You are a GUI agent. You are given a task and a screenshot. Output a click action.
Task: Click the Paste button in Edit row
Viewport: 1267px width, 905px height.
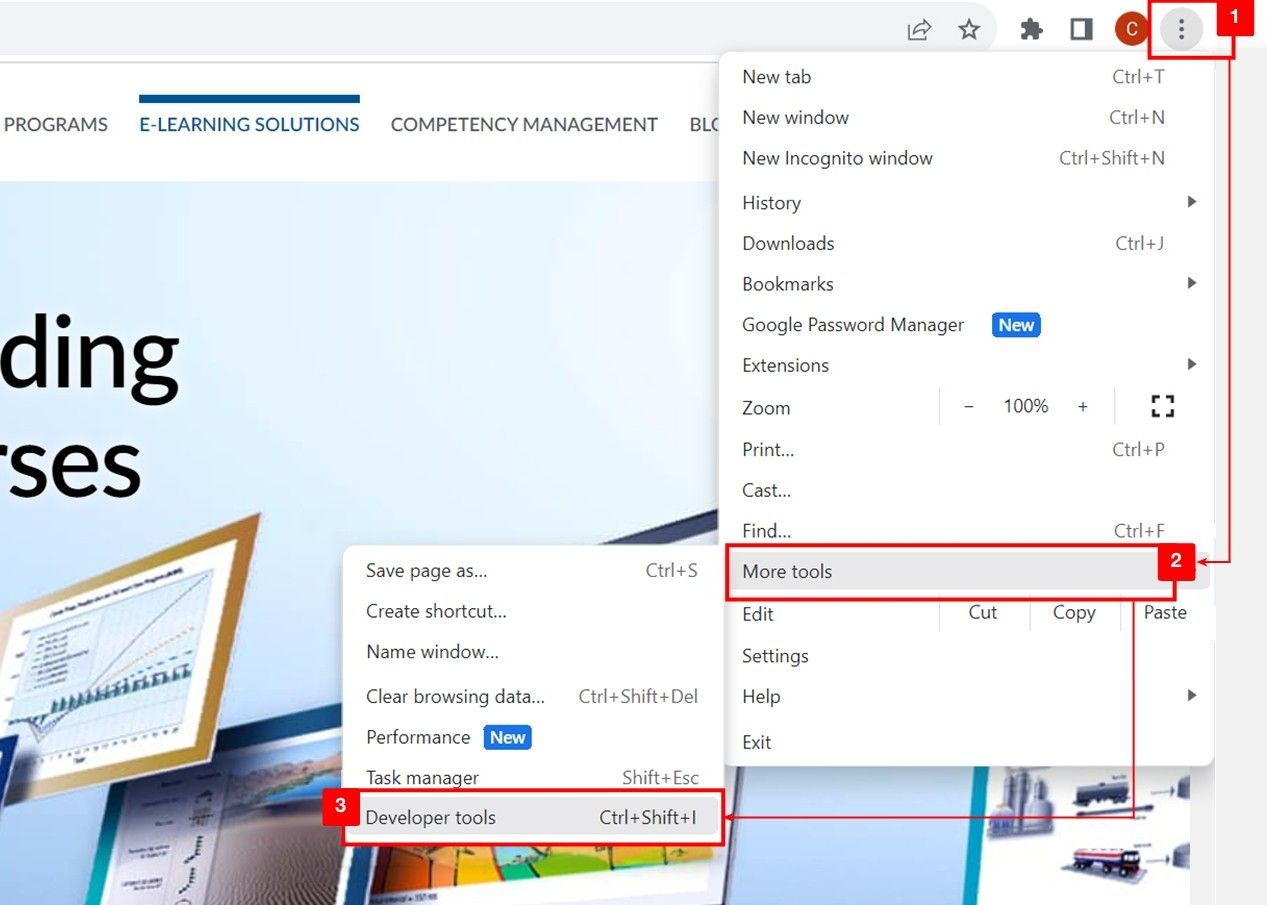[x=1165, y=613]
